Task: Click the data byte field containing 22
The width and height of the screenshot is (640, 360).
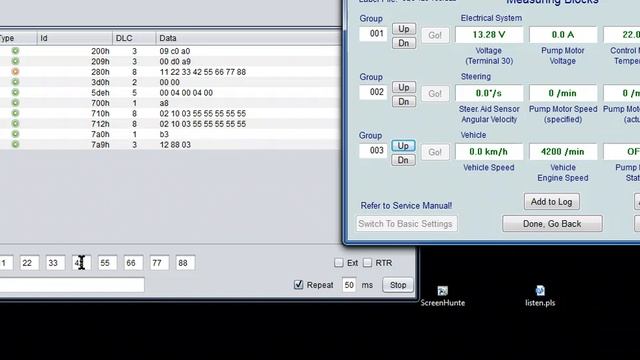Action: point(29,263)
